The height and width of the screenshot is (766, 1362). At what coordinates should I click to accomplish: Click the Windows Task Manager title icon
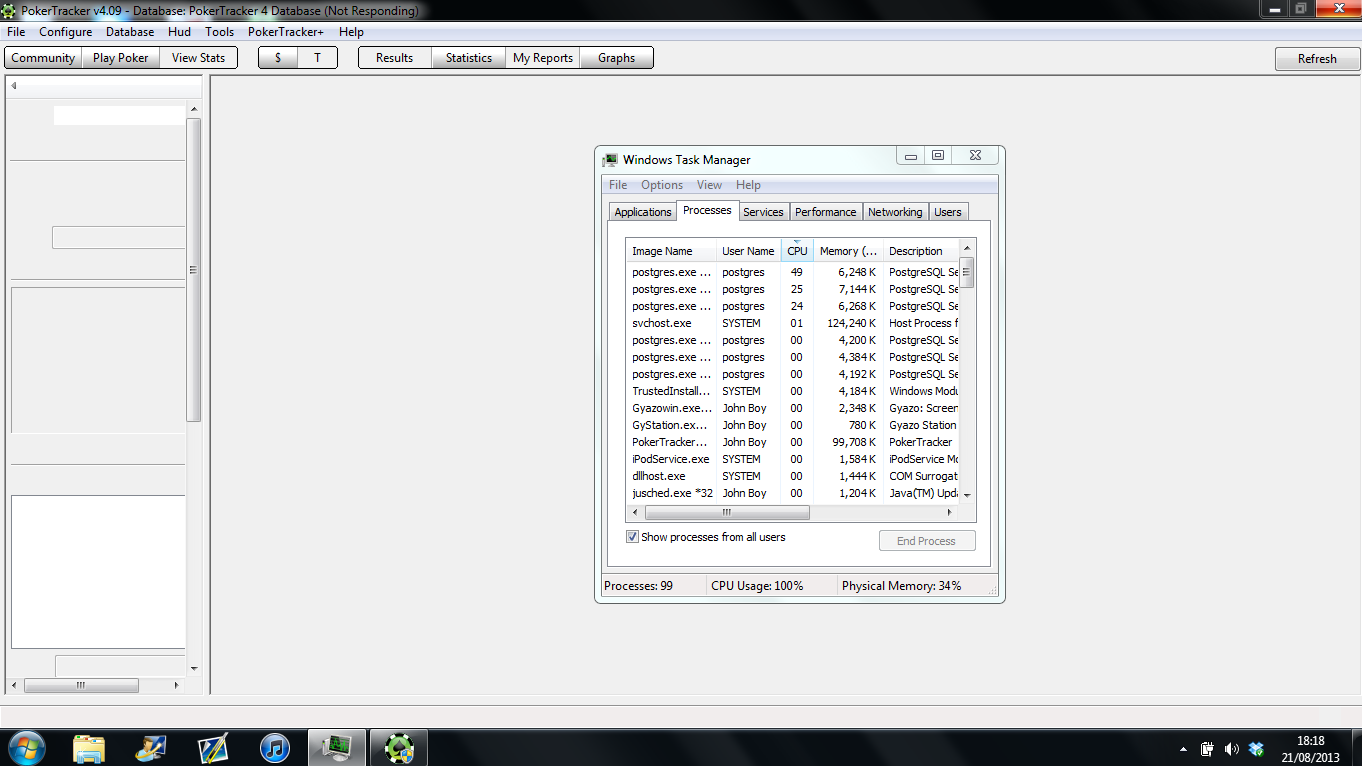click(x=610, y=160)
